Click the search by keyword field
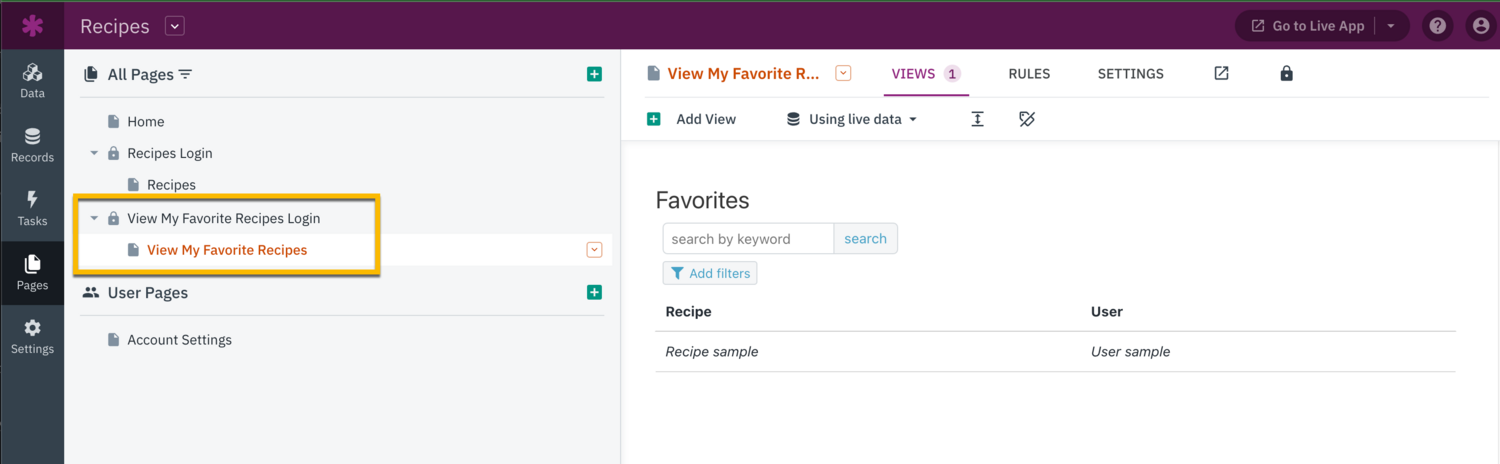The height and width of the screenshot is (464, 1500). pos(748,238)
